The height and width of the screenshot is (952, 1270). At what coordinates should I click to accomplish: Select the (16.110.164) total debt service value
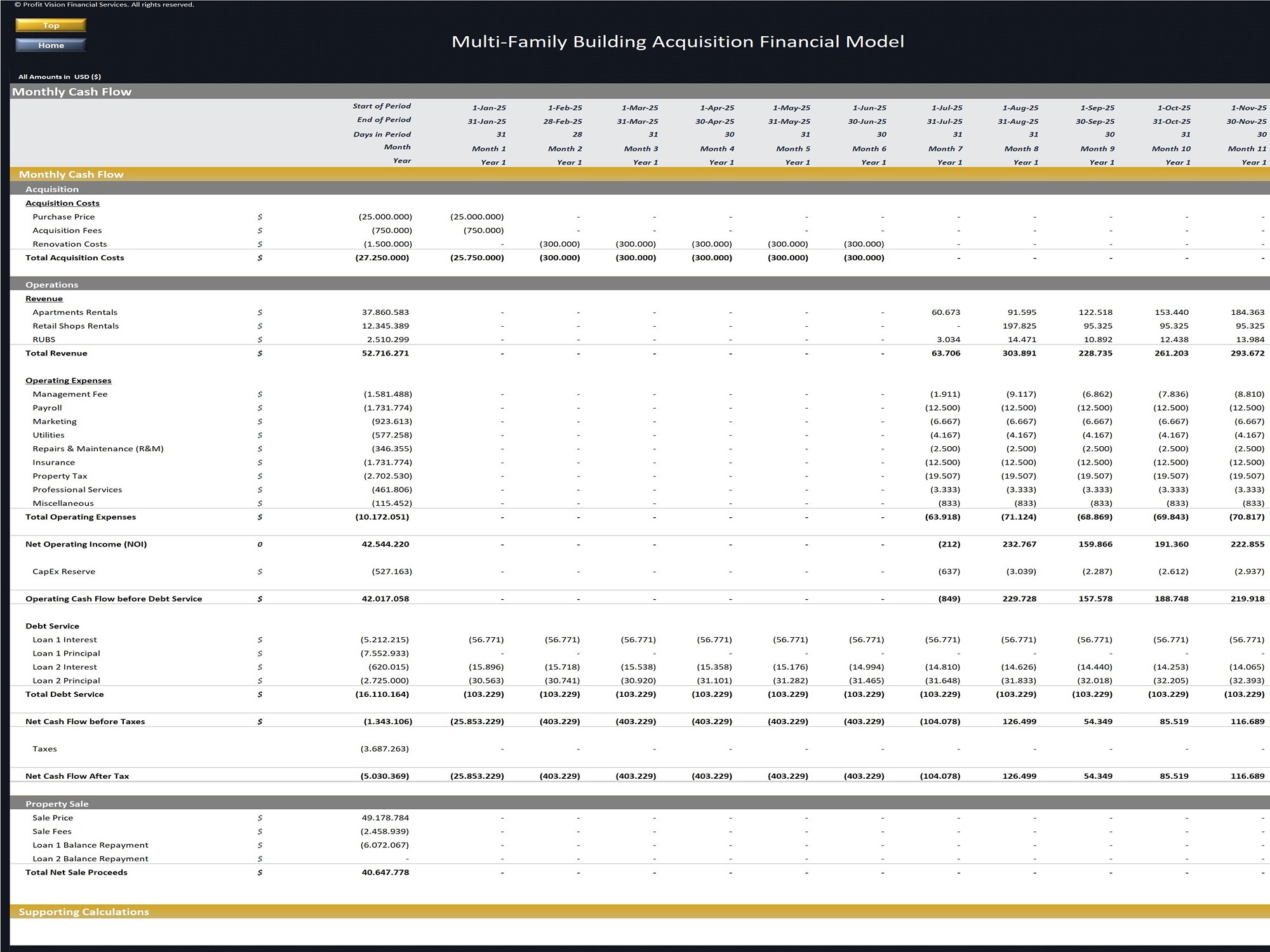point(382,694)
